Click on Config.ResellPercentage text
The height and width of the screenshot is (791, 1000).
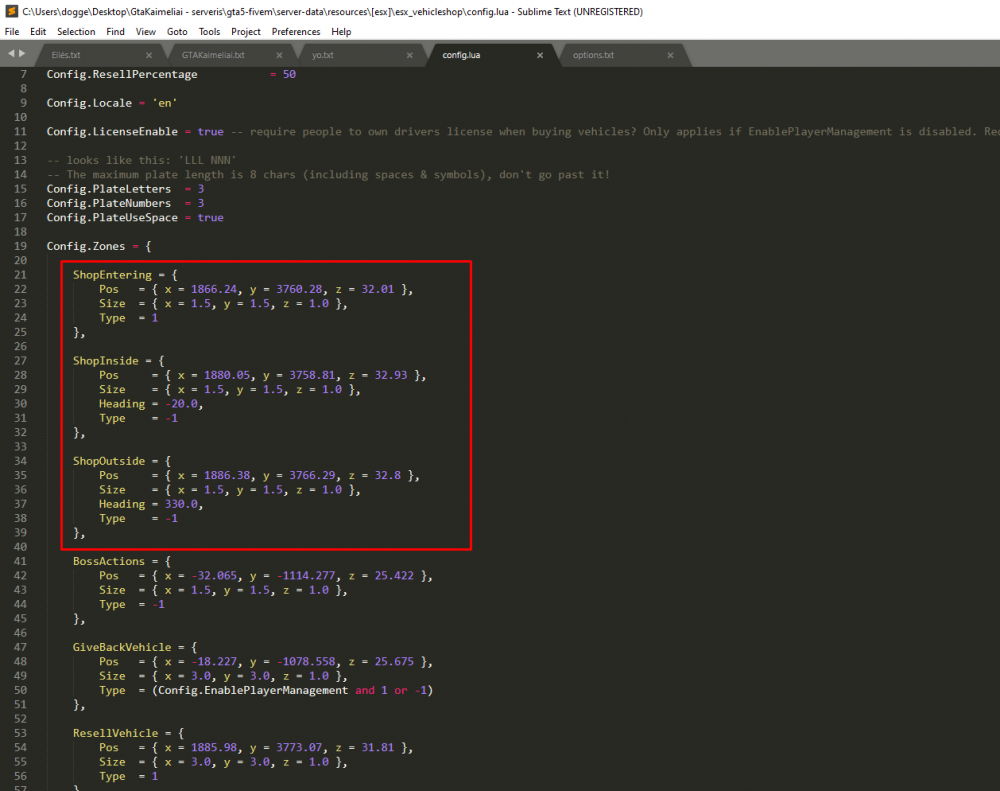[x=122, y=75]
